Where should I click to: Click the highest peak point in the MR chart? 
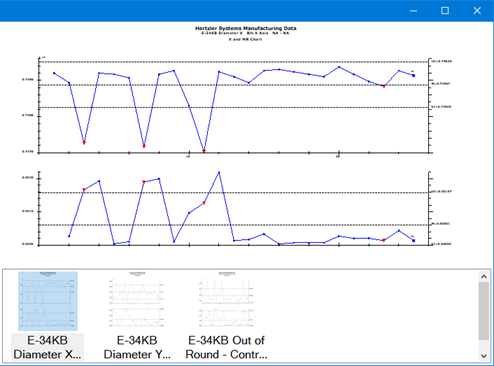point(219,172)
